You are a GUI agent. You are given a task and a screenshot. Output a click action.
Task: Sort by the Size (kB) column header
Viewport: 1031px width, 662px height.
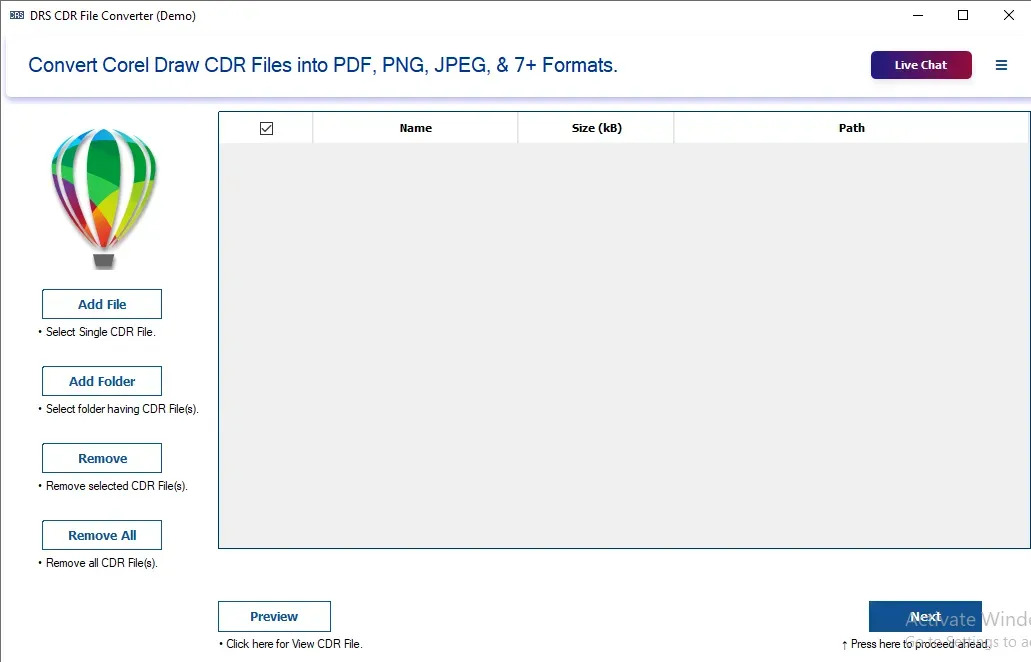pyautogui.click(x=596, y=128)
